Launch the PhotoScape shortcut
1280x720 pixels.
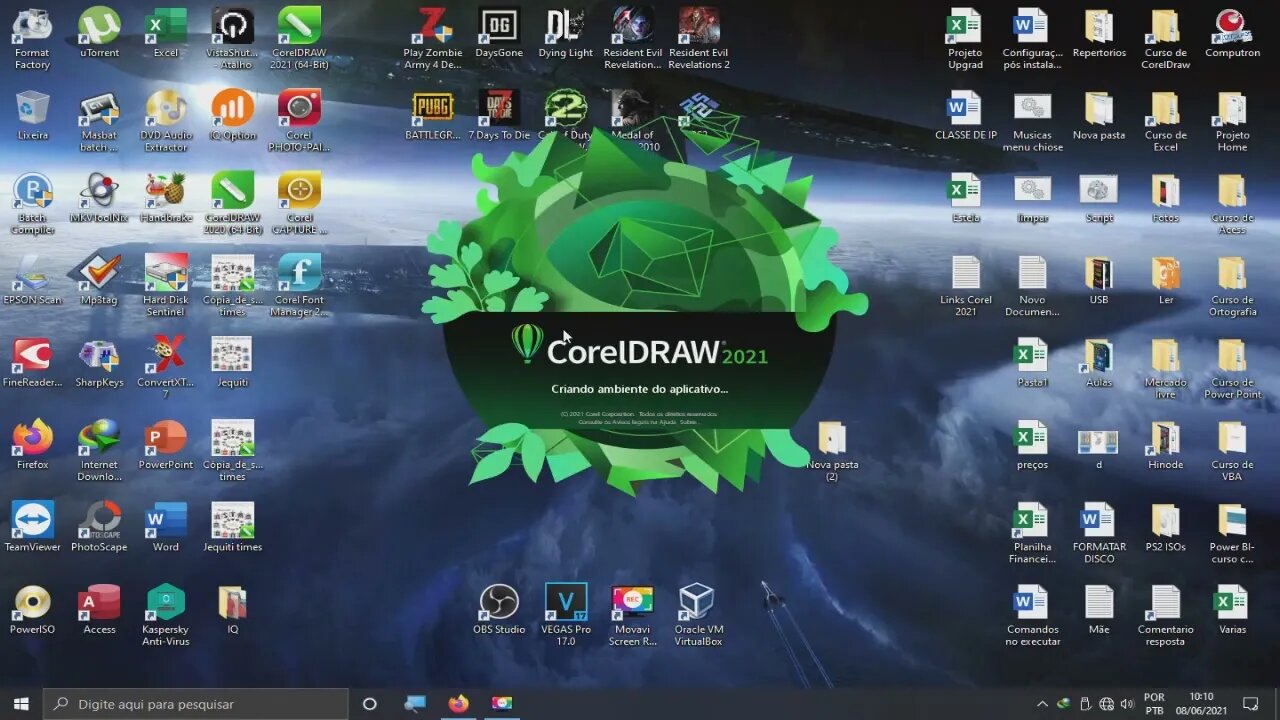tap(99, 527)
